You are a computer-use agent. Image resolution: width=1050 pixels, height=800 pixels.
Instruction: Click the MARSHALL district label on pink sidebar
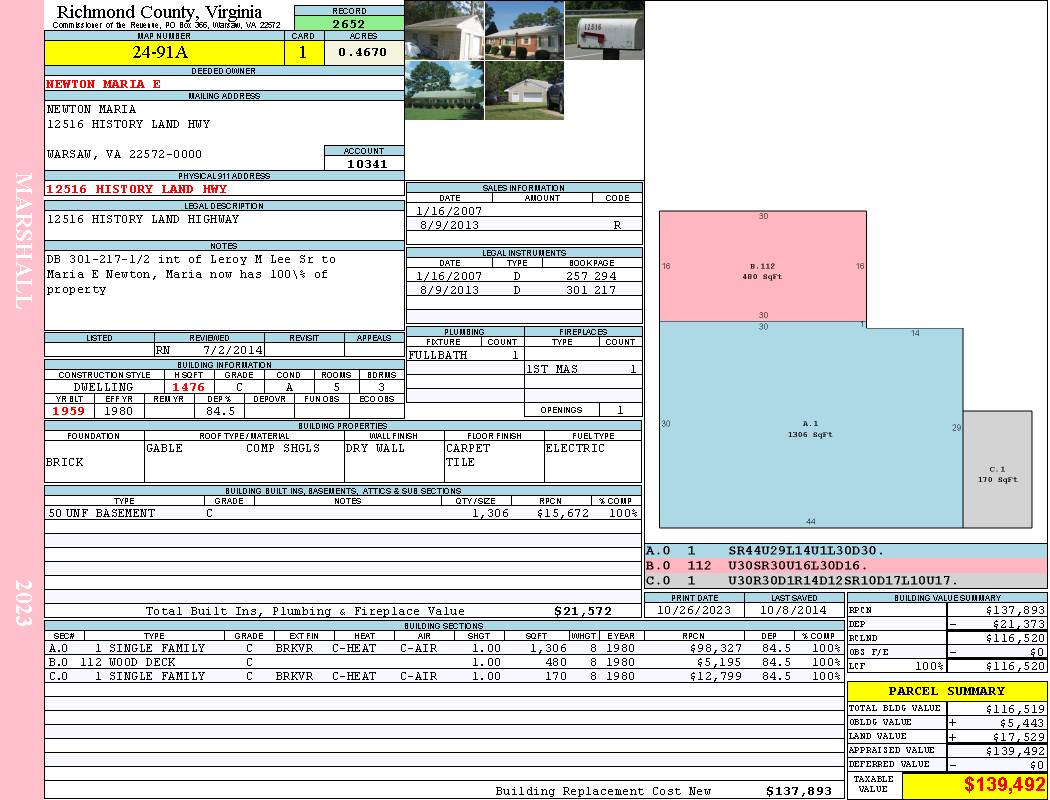click(x=23, y=241)
